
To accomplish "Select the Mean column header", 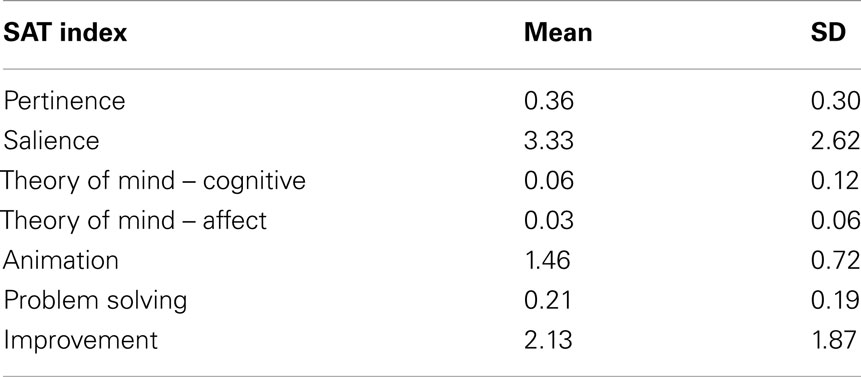I will tap(558, 33).
